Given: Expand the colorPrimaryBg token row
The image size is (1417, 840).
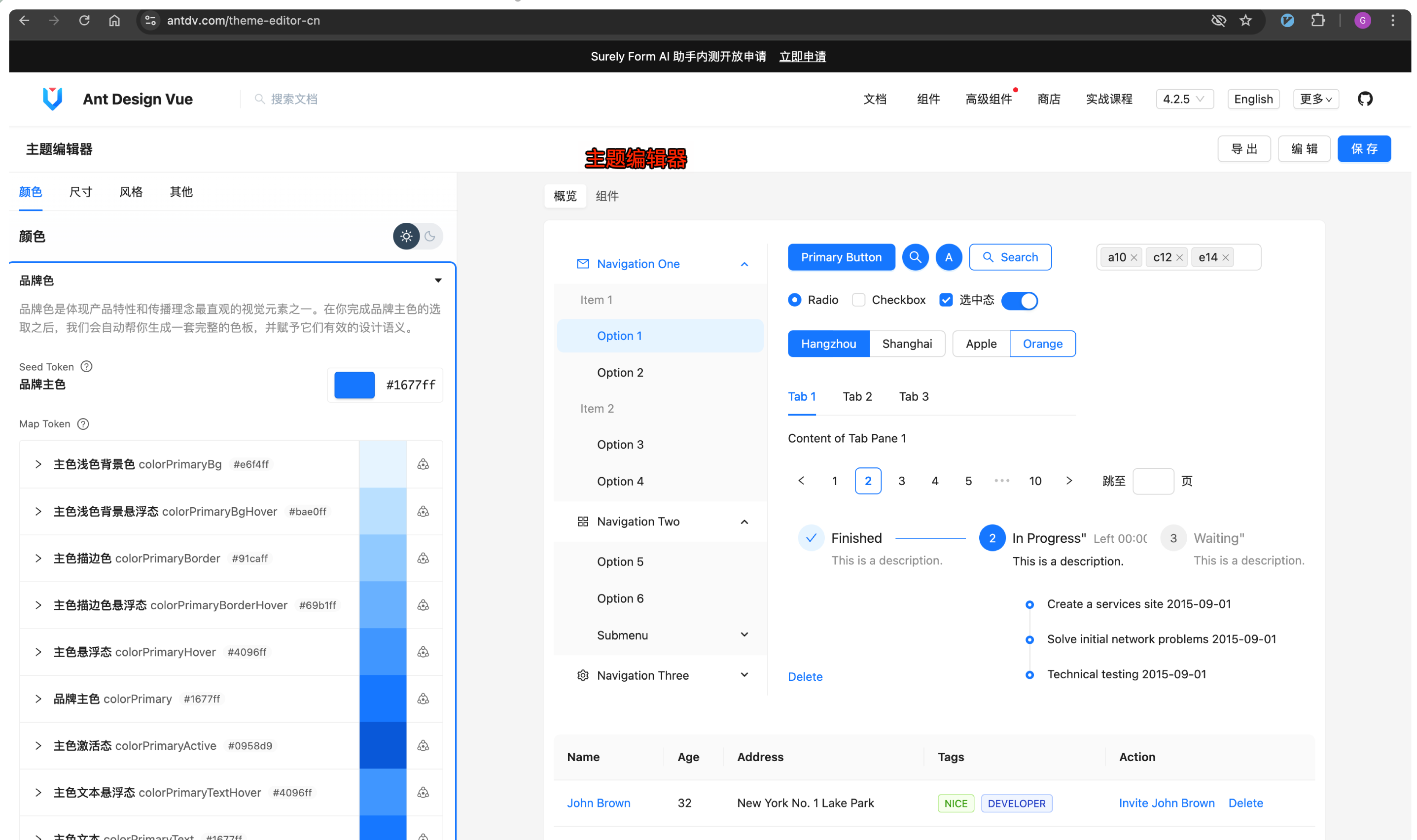Looking at the screenshot, I should click(38, 464).
